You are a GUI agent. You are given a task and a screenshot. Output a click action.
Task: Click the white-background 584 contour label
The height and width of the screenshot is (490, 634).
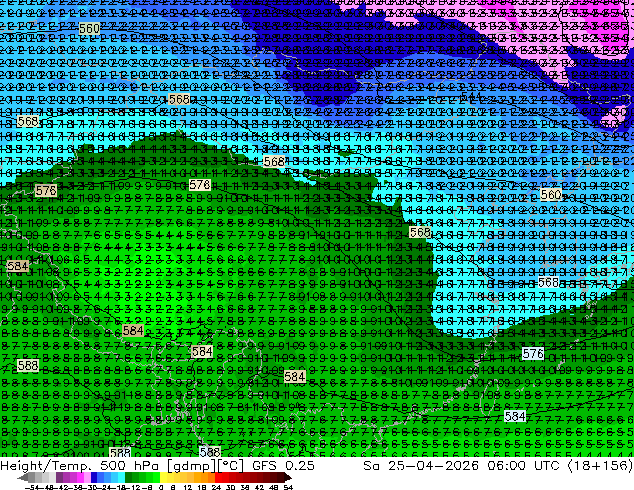[515, 416]
